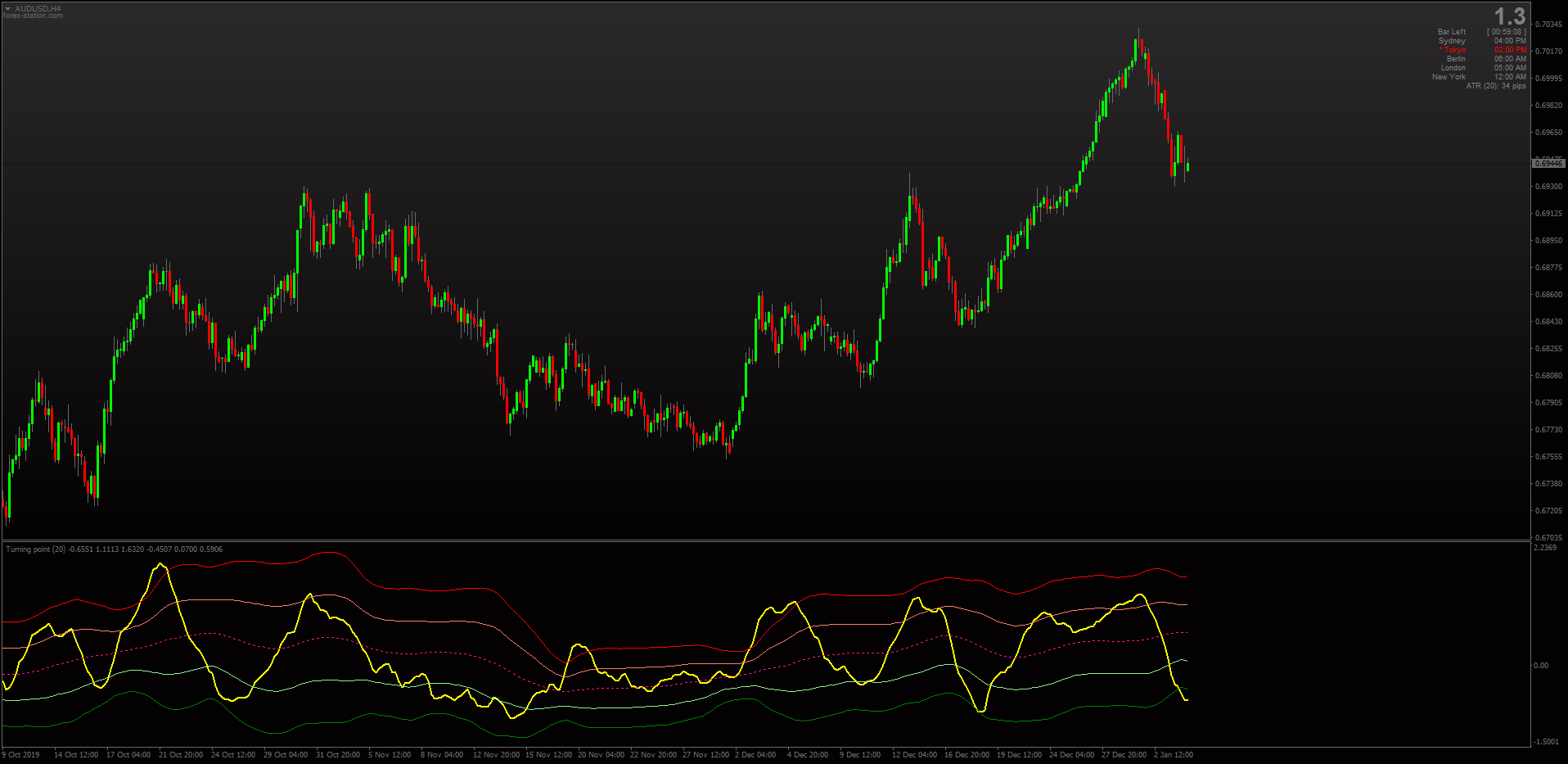This screenshot has width=1568, height=764.
Task: Click price scale value 0.67380
Action: pyautogui.click(x=1549, y=484)
